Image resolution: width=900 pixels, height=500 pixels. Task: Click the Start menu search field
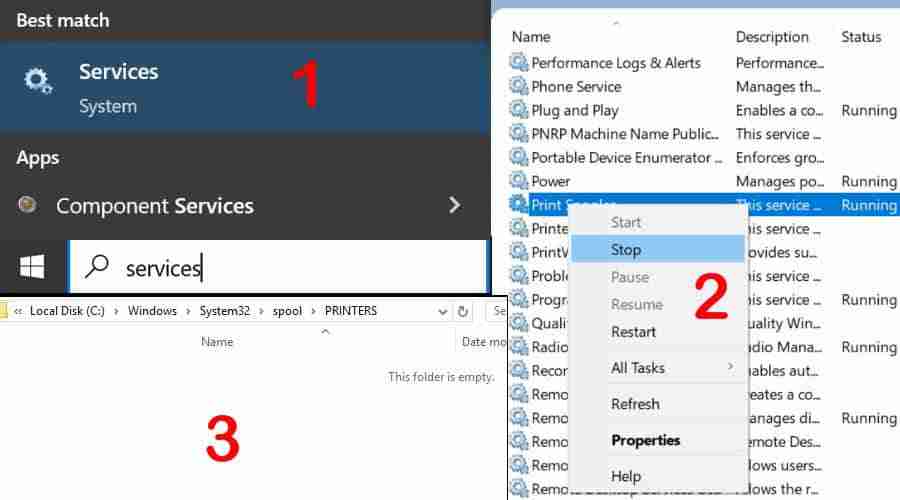[x=278, y=267]
